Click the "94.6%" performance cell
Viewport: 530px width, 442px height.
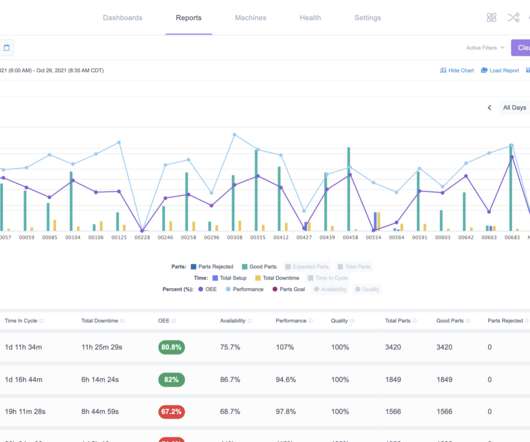point(286,379)
